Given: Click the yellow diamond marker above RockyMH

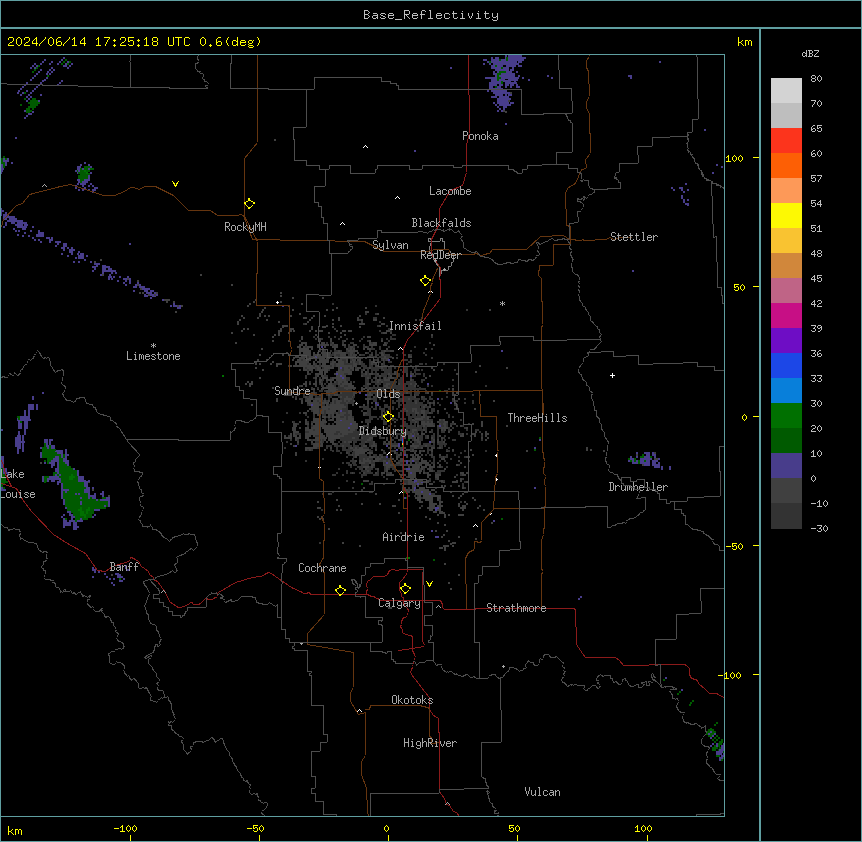Looking at the screenshot, I should click(250, 204).
